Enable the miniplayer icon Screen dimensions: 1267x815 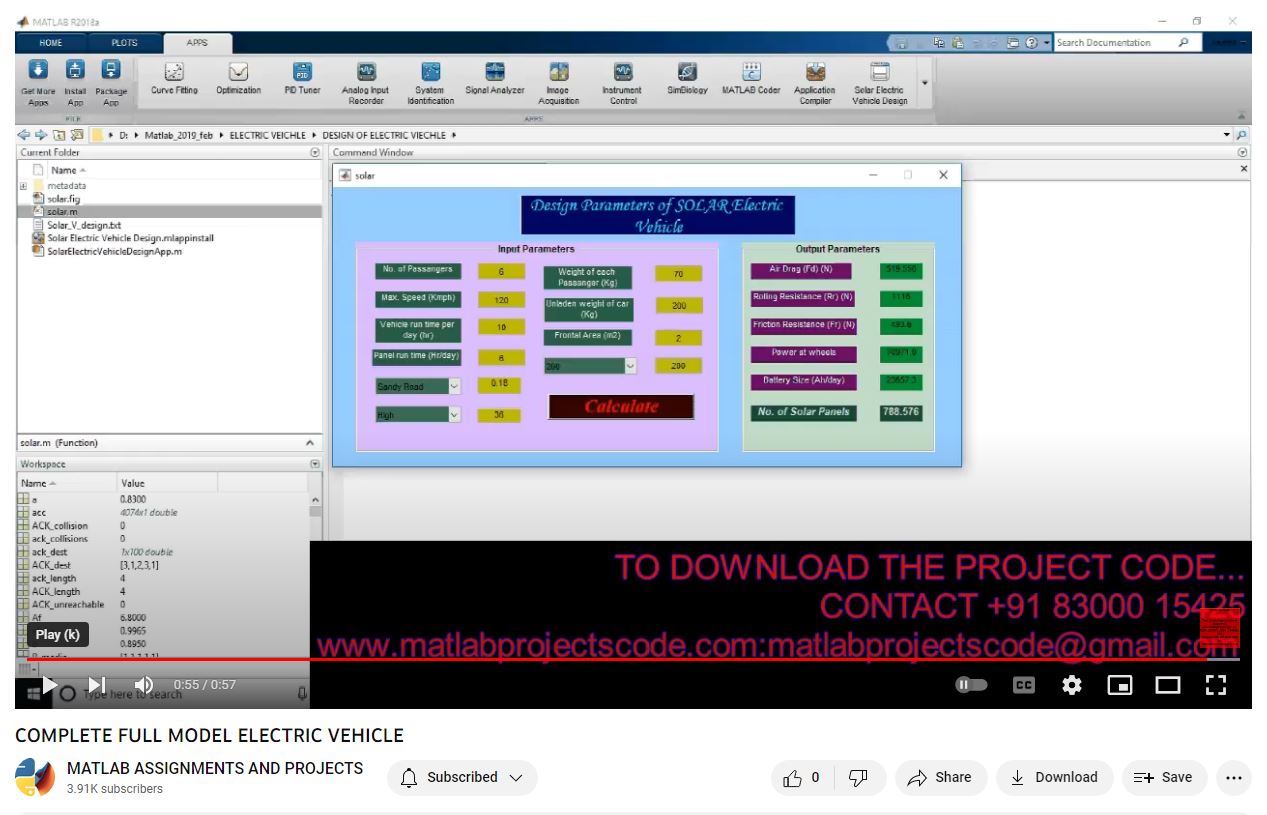(x=1120, y=685)
